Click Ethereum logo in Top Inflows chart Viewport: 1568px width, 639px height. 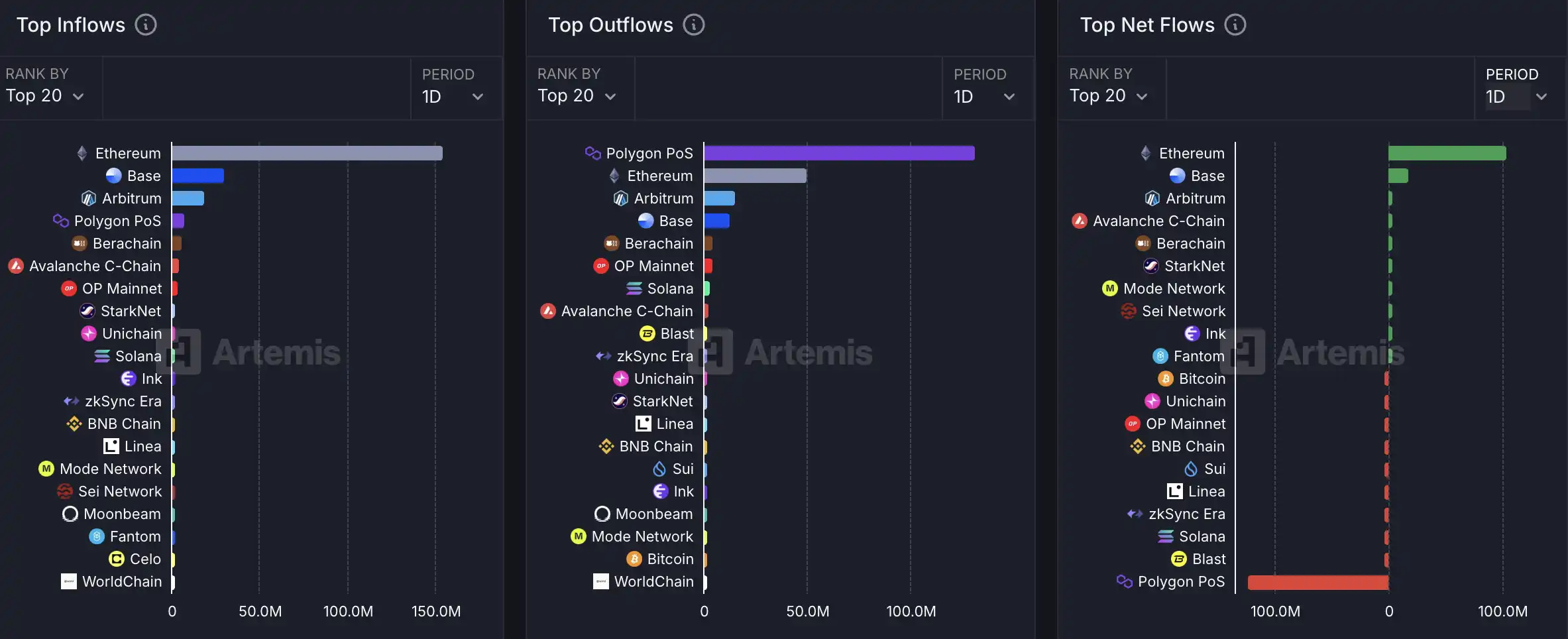pyautogui.click(x=82, y=153)
